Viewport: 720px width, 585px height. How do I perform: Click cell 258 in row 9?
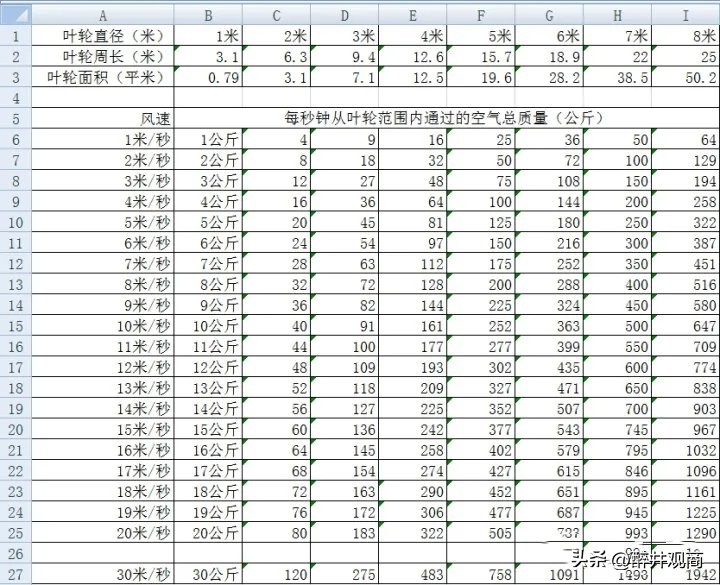tap(686, 202)
